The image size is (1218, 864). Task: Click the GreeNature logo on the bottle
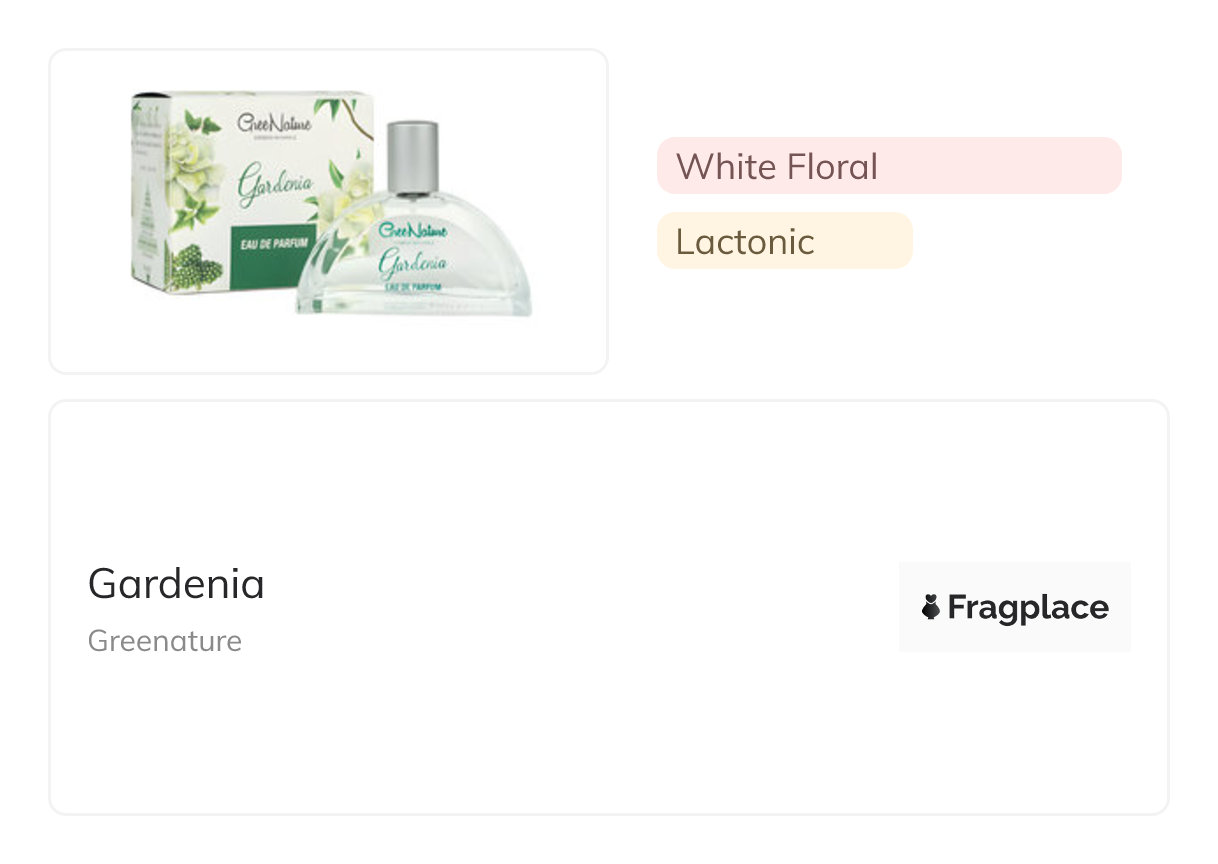pyautogui.click(x=413, y=233)
